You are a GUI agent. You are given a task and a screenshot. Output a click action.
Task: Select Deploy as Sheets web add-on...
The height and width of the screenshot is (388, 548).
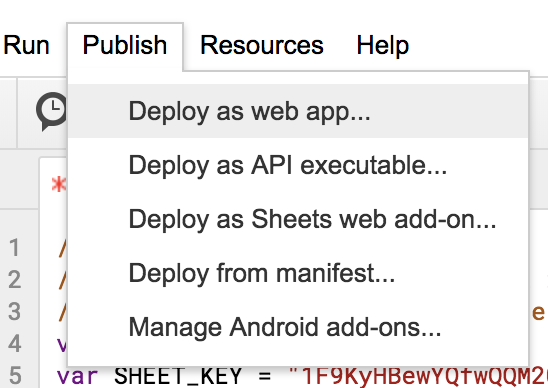click(298, 219)
